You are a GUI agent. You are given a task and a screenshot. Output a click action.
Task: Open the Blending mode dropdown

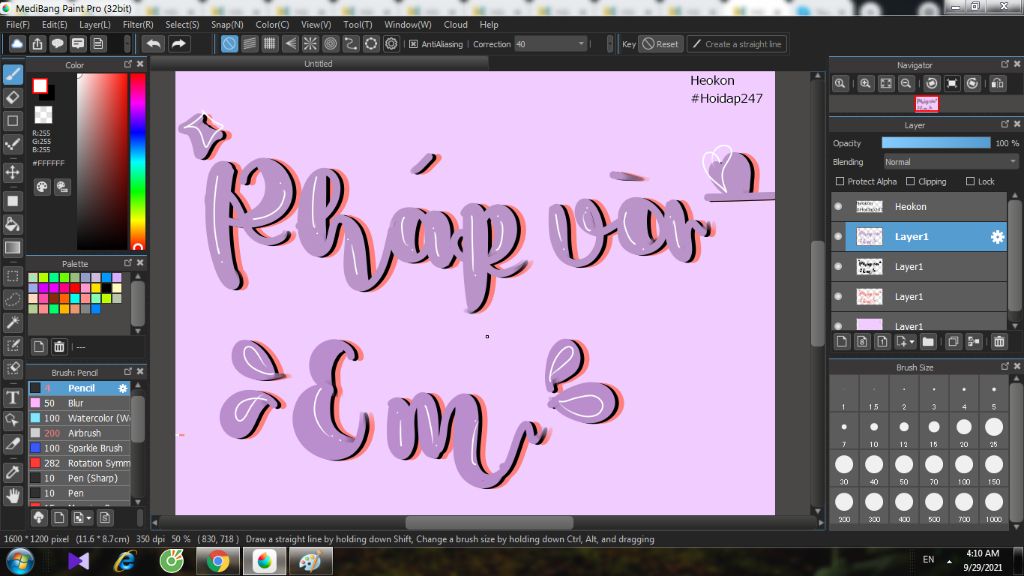tap(950, 162)
